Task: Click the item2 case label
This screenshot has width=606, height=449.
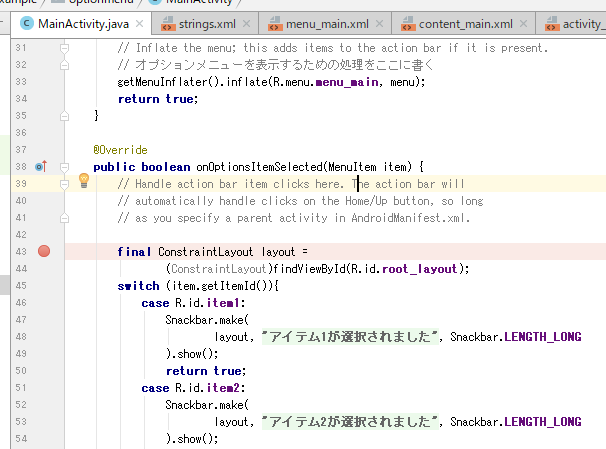Action: click(223, 388)
